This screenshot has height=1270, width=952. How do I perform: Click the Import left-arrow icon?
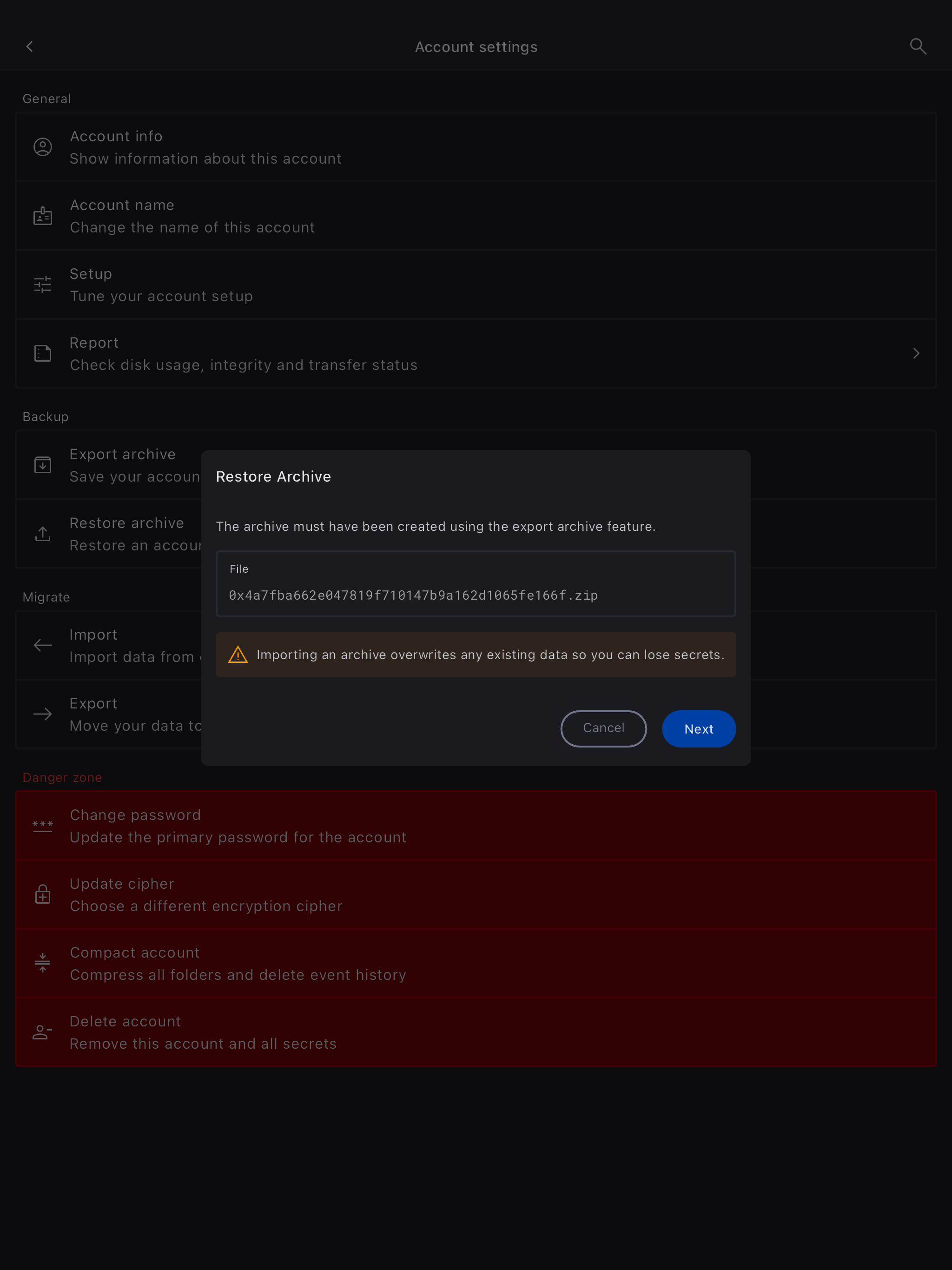pos(42,645)
